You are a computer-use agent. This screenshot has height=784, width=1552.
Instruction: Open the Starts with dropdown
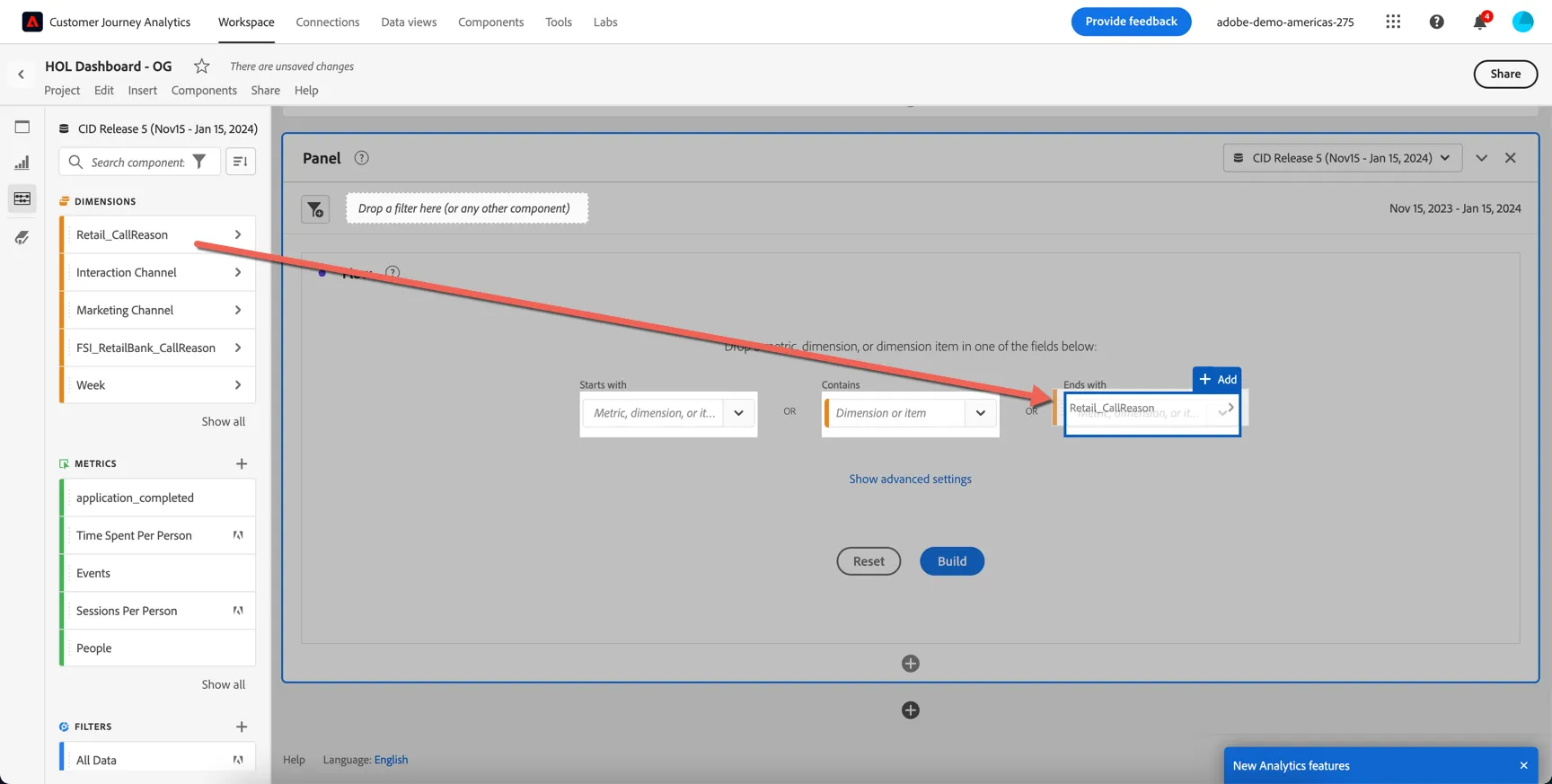[738, 413]
